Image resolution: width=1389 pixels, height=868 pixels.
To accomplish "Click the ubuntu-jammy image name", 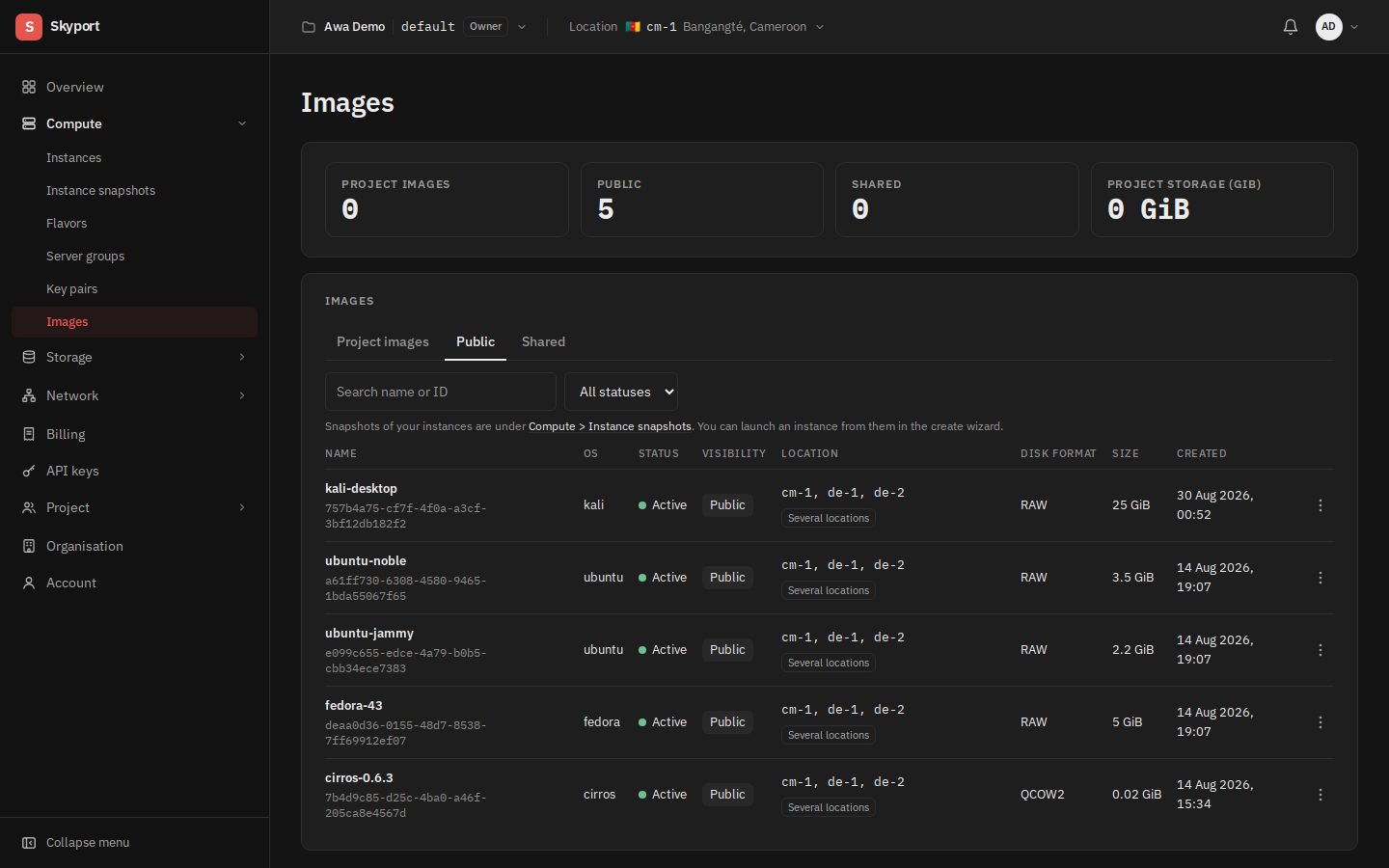I will point(369,634).
